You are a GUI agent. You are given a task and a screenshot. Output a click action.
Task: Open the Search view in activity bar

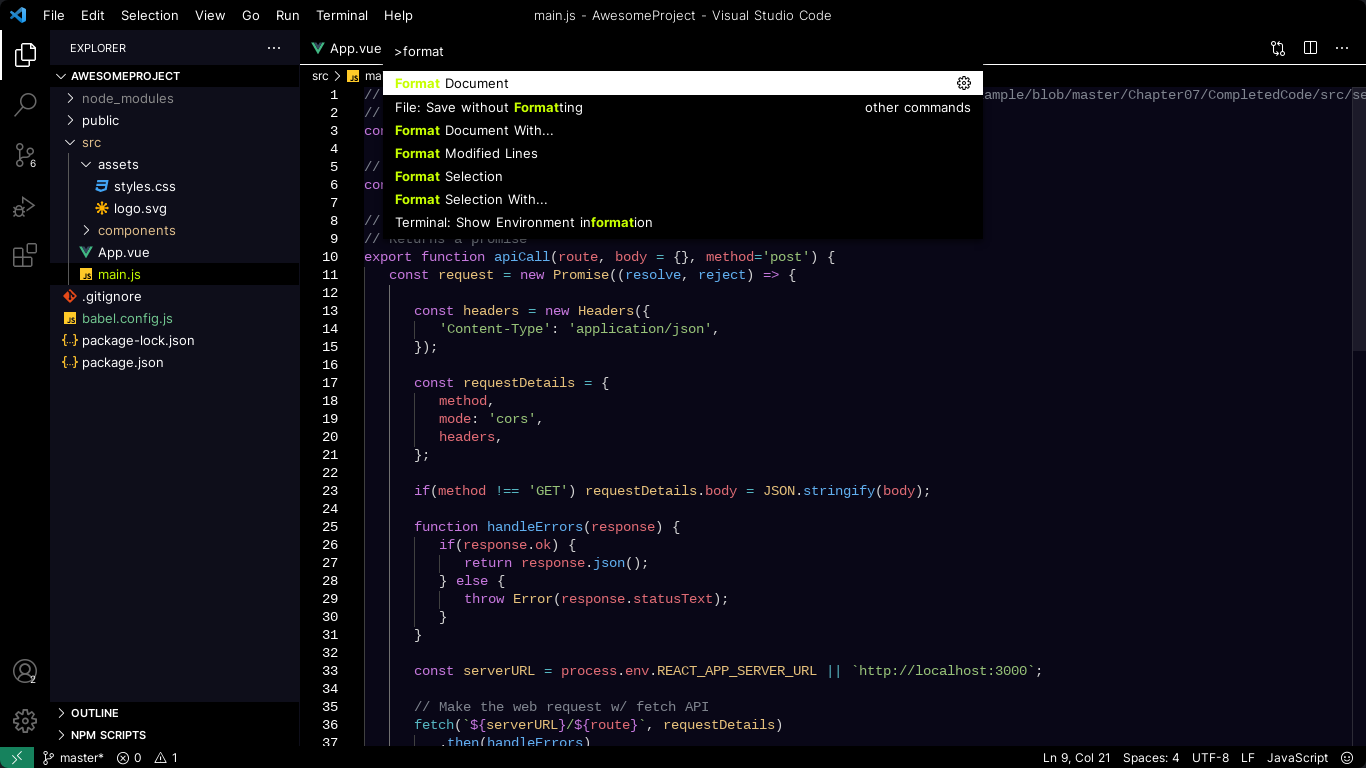[x=25, y=104]
